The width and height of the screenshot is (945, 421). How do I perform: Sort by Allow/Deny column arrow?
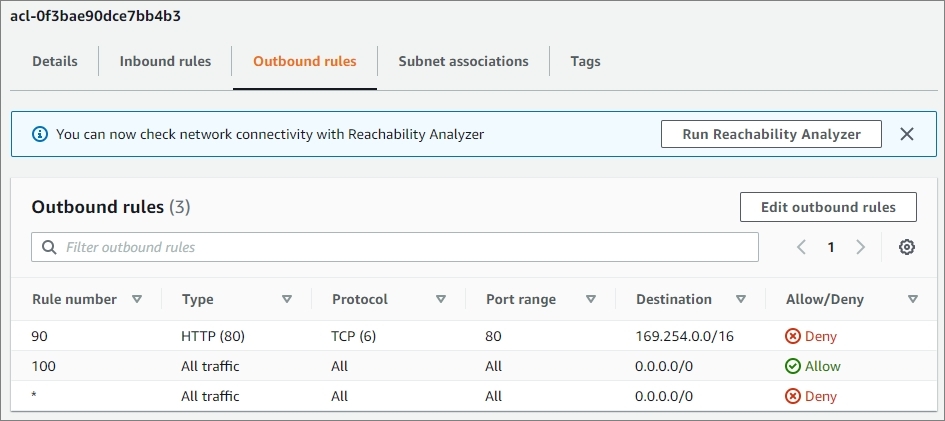[x=912, y=299]
